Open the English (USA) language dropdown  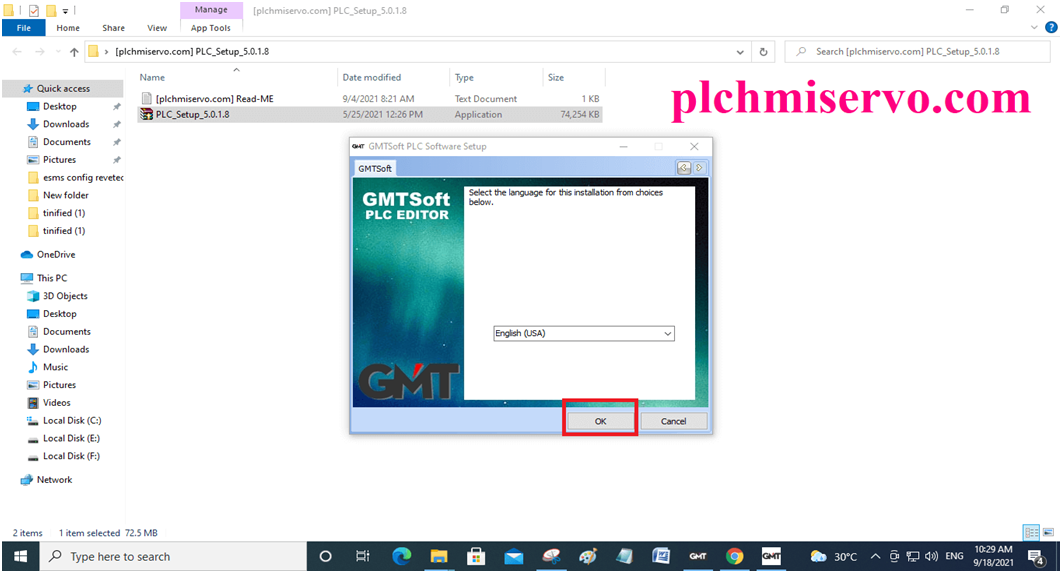tap(584, 333)
